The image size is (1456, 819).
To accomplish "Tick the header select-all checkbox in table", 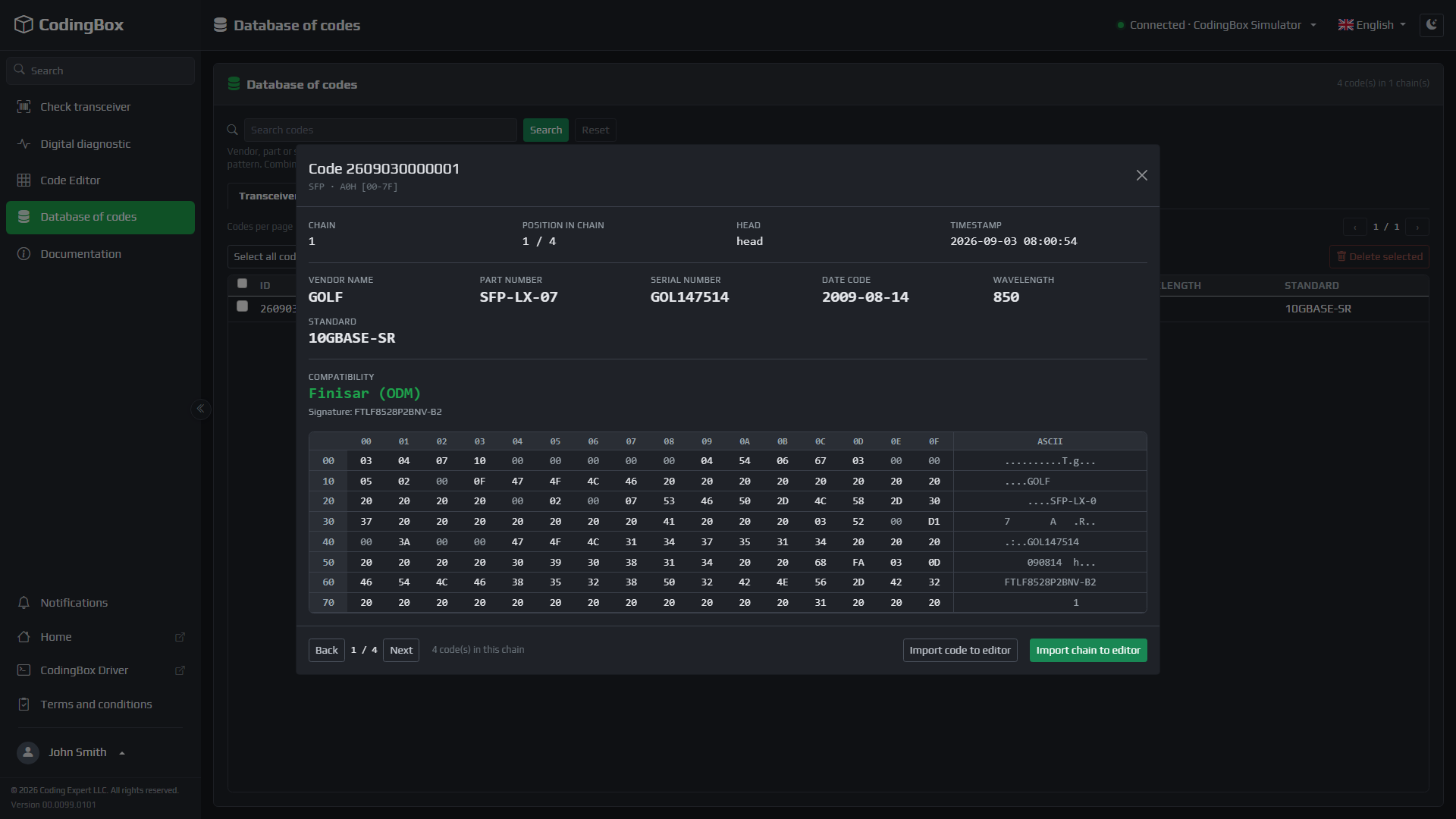I will pyautogui.click(x=243, y=284).
